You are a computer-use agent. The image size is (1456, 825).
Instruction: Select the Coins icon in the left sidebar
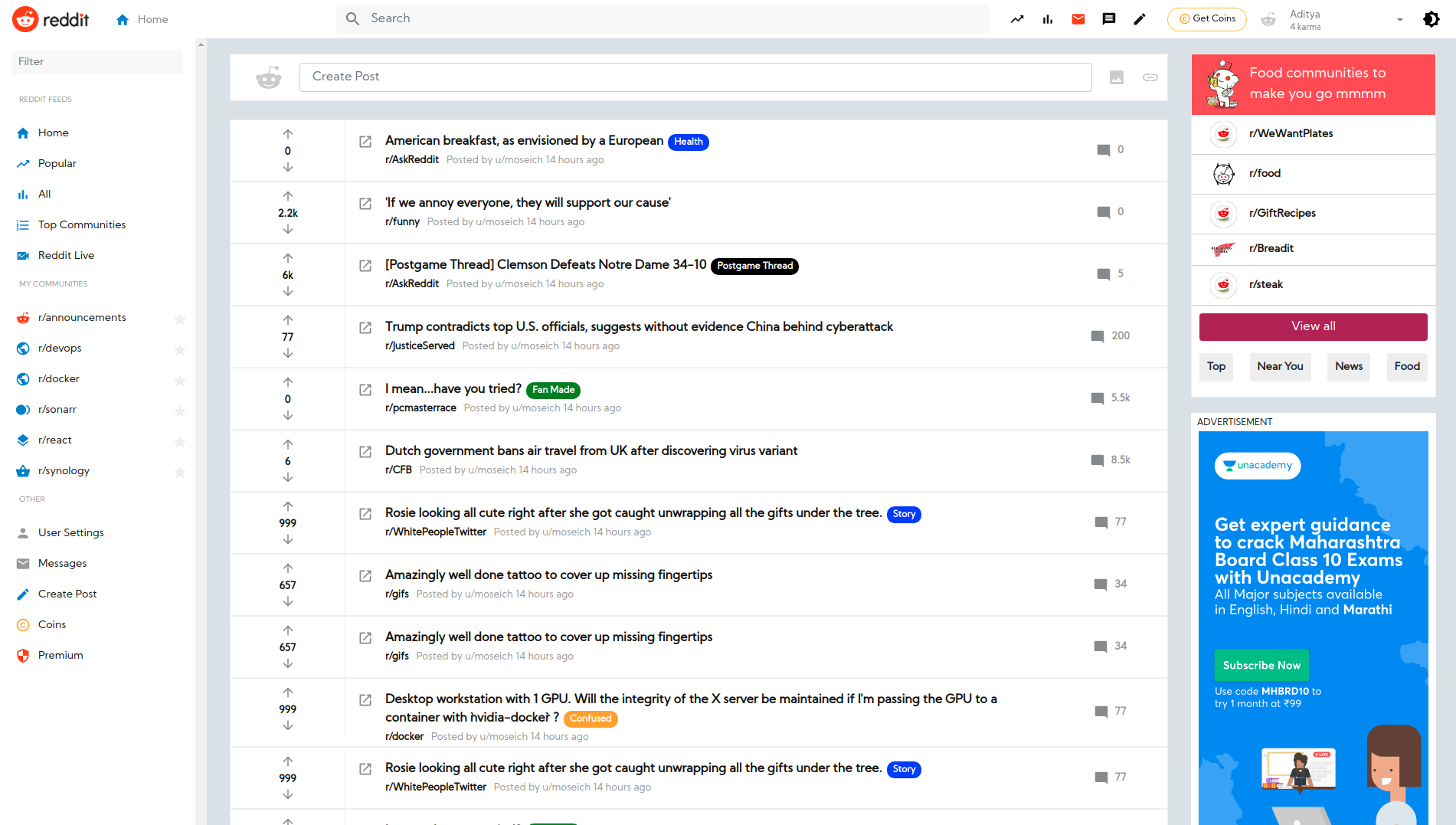(23, 624)
